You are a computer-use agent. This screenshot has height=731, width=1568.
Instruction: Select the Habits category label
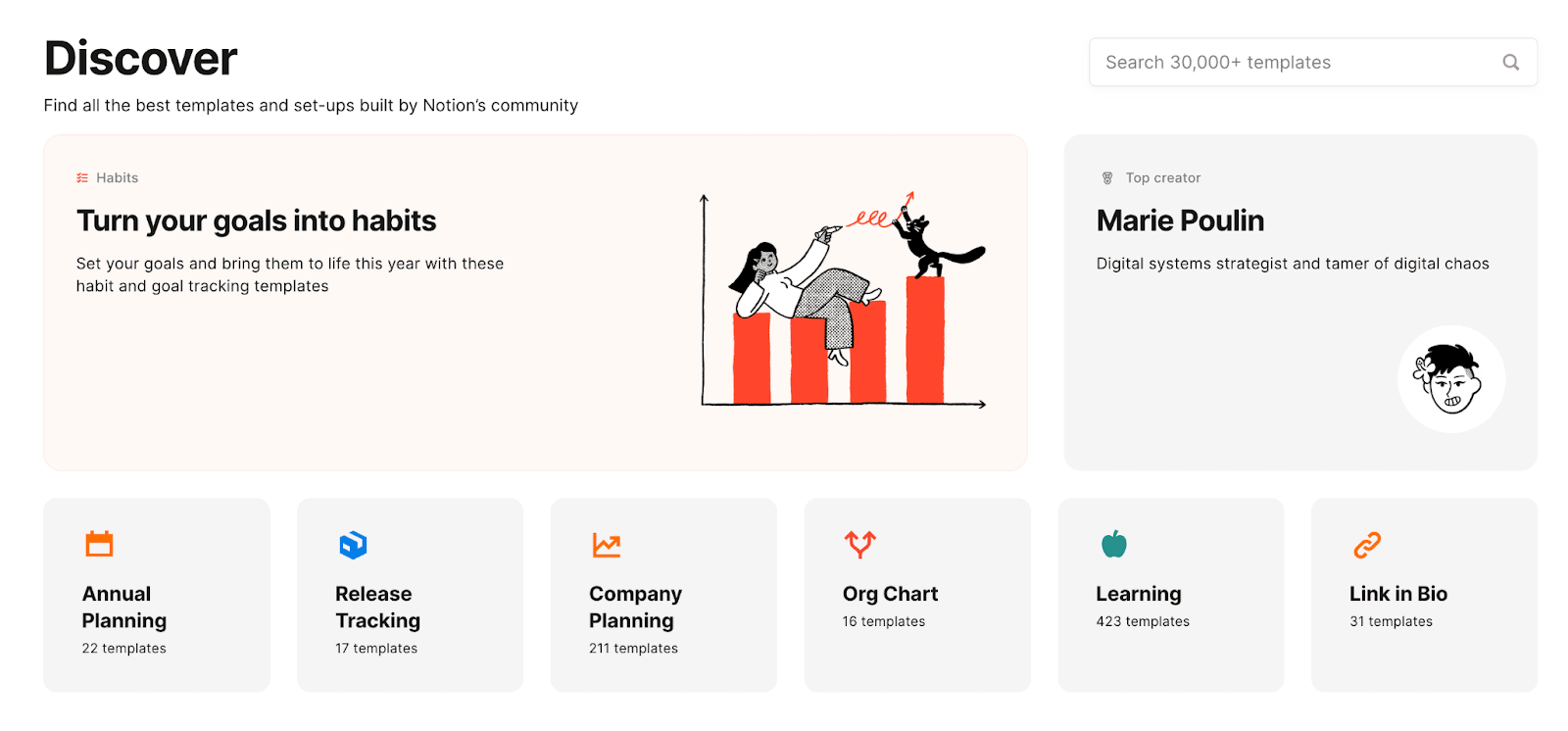pyautogui.click(x=117, y=177)
